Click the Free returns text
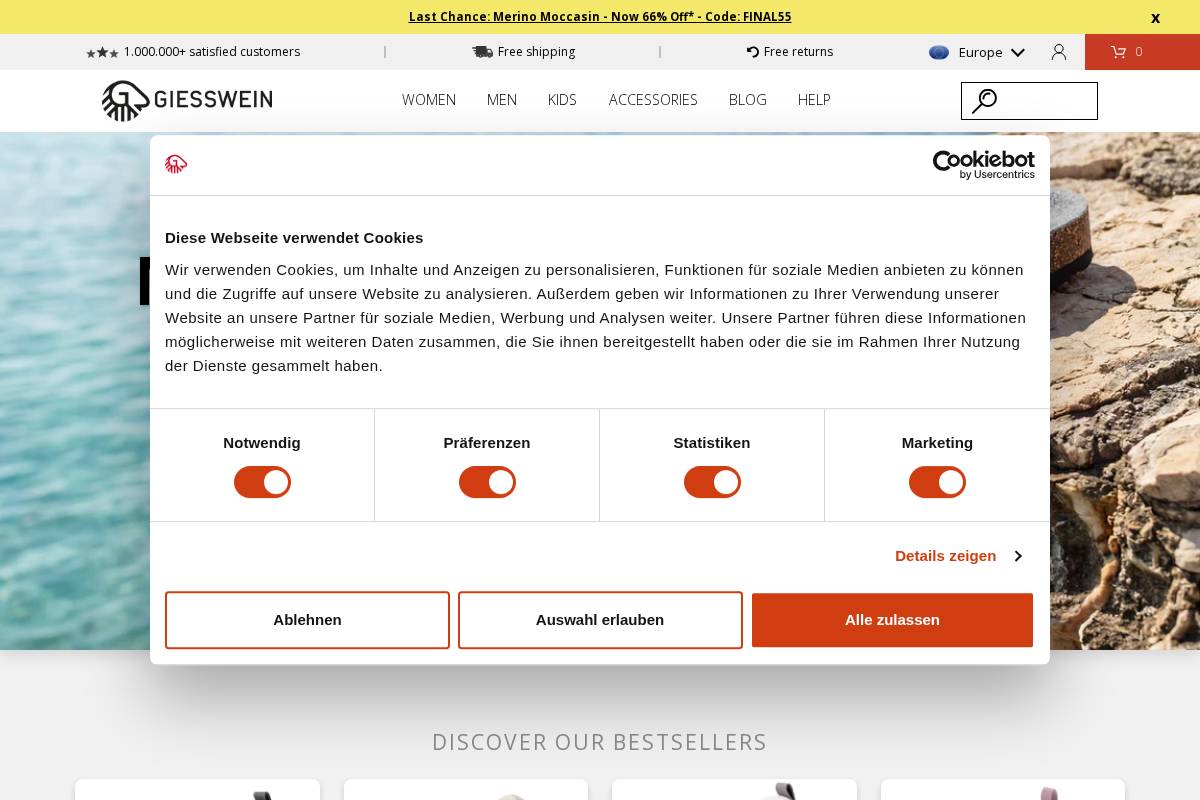The width and height of the screenshot is (1200, 800). tap(798, 52)
